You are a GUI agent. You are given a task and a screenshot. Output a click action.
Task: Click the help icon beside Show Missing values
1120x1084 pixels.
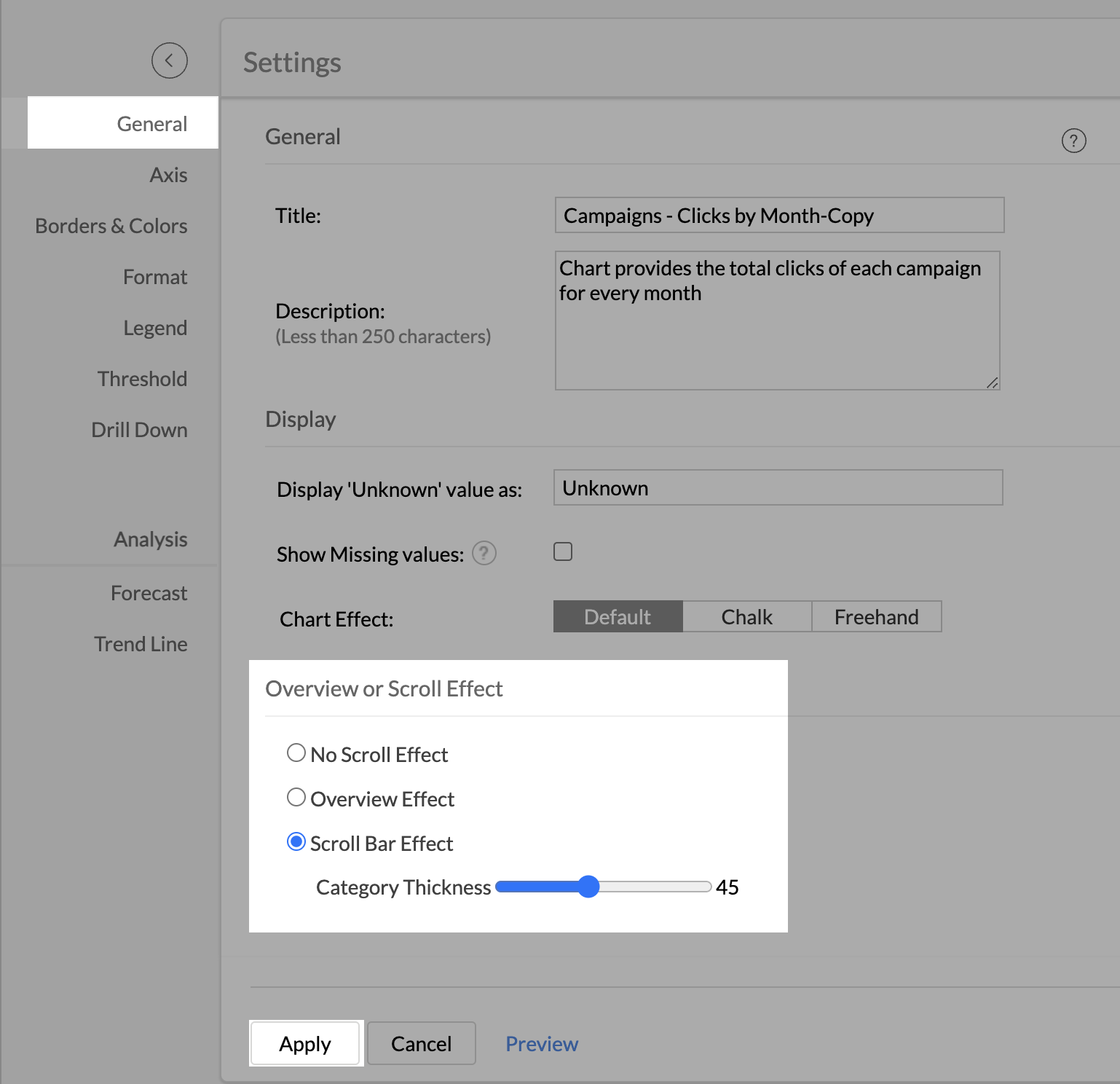(x=484, y=554)
